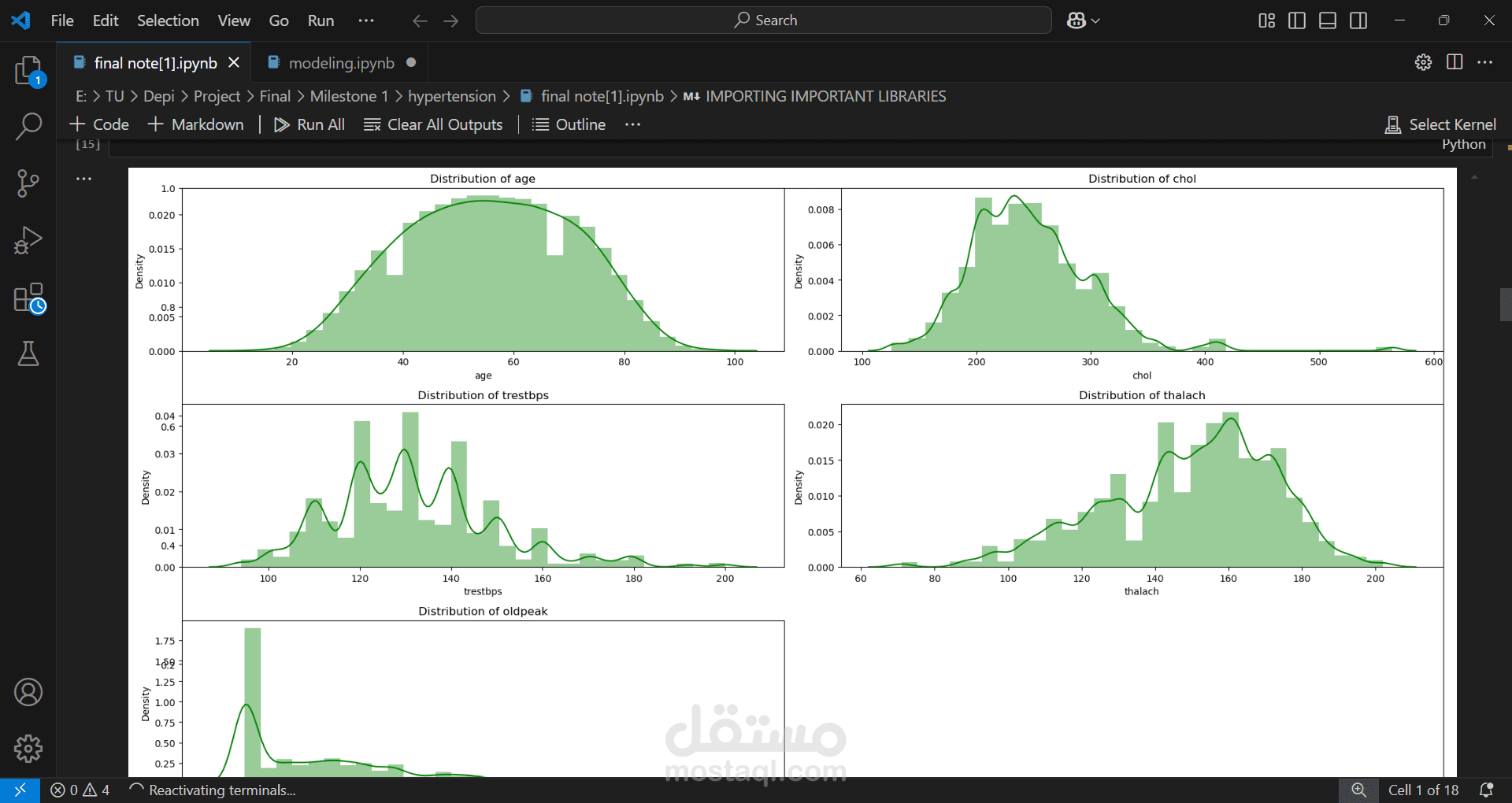Open the Extensions view

28,298
